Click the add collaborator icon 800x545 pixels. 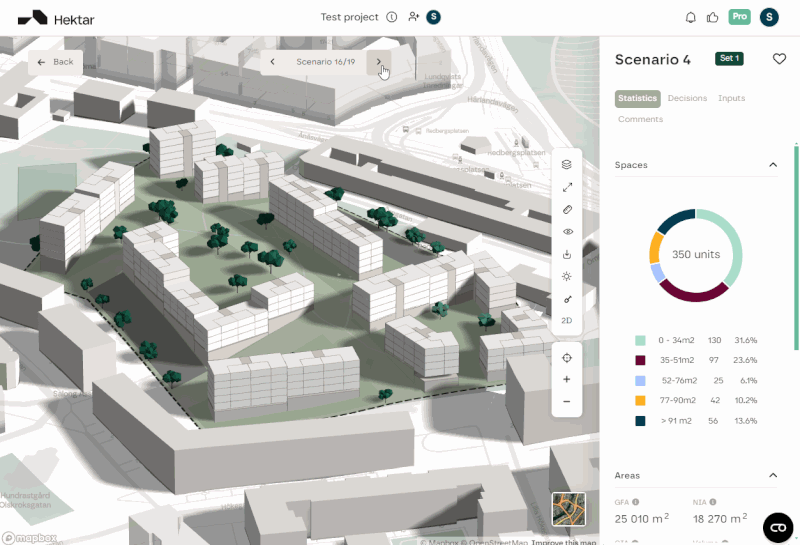click(x=414, y=17)
